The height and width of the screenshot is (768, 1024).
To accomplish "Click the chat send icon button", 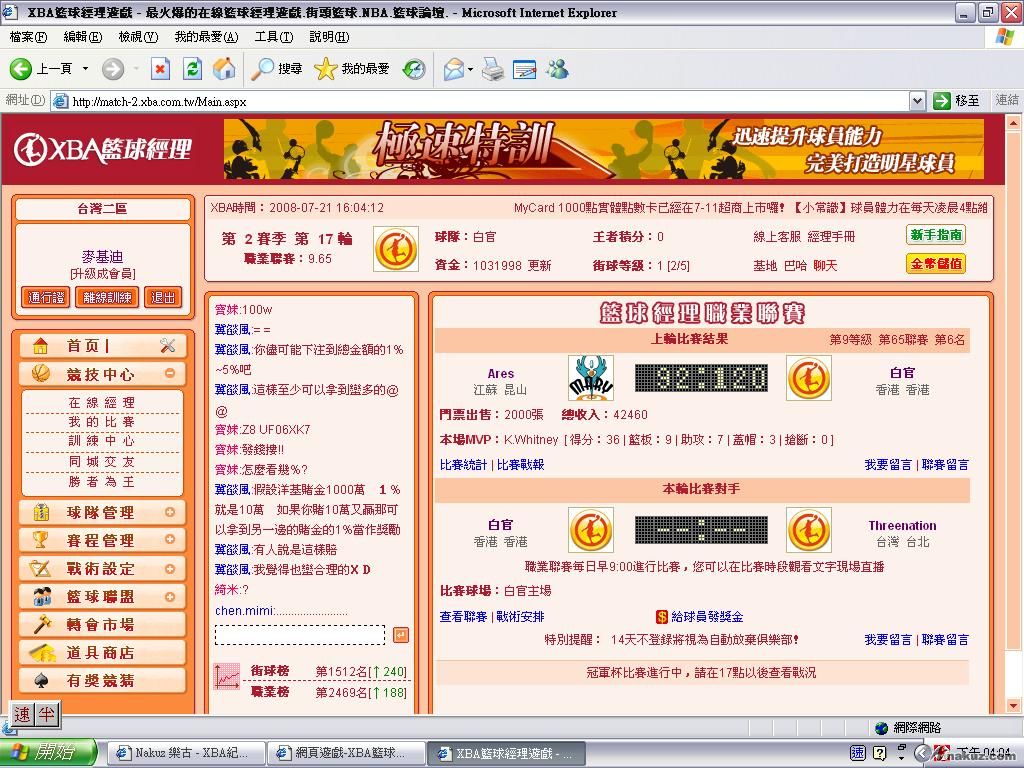I will click(400, 635).
